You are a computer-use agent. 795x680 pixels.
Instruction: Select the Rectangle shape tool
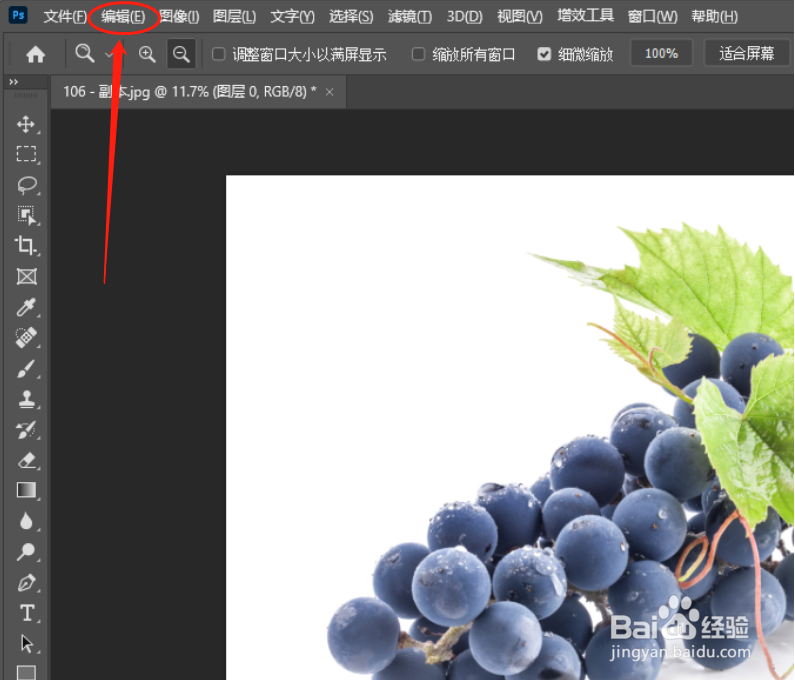(26, 672)
